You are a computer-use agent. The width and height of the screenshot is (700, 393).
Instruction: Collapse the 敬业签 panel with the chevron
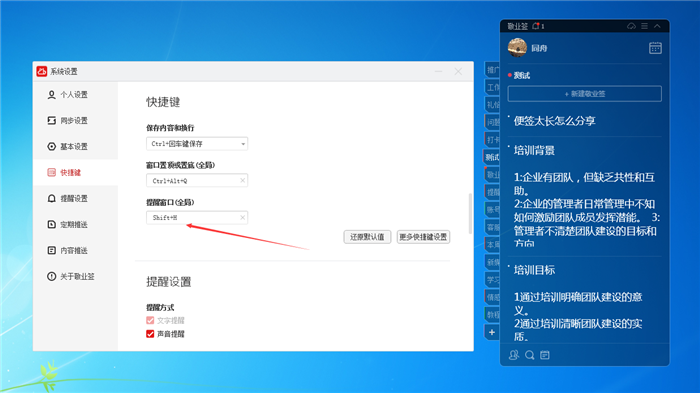tap(657, 26)
